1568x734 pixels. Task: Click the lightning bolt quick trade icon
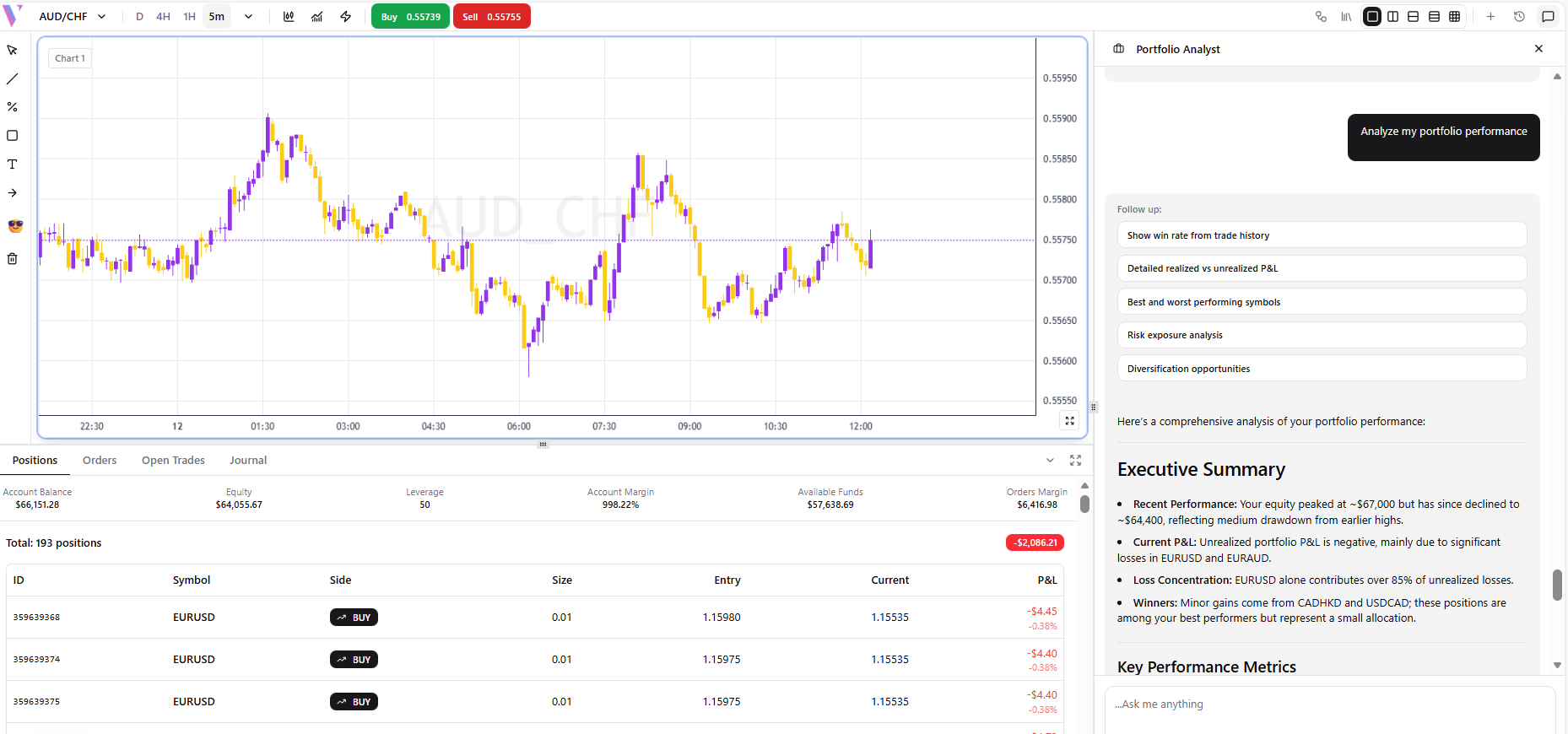coord(346,17)
